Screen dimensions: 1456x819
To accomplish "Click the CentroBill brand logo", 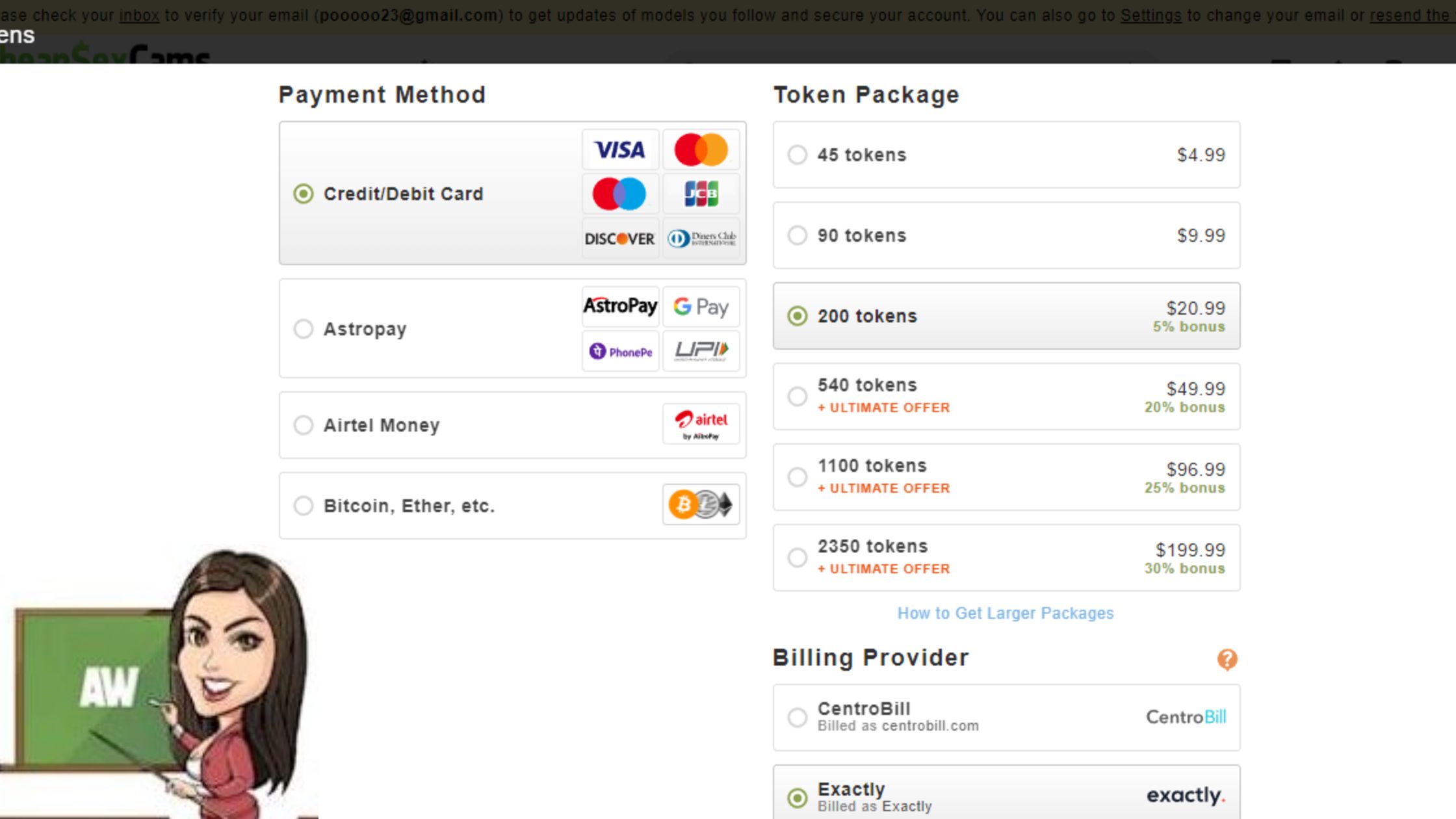I will pos(1186,717).
